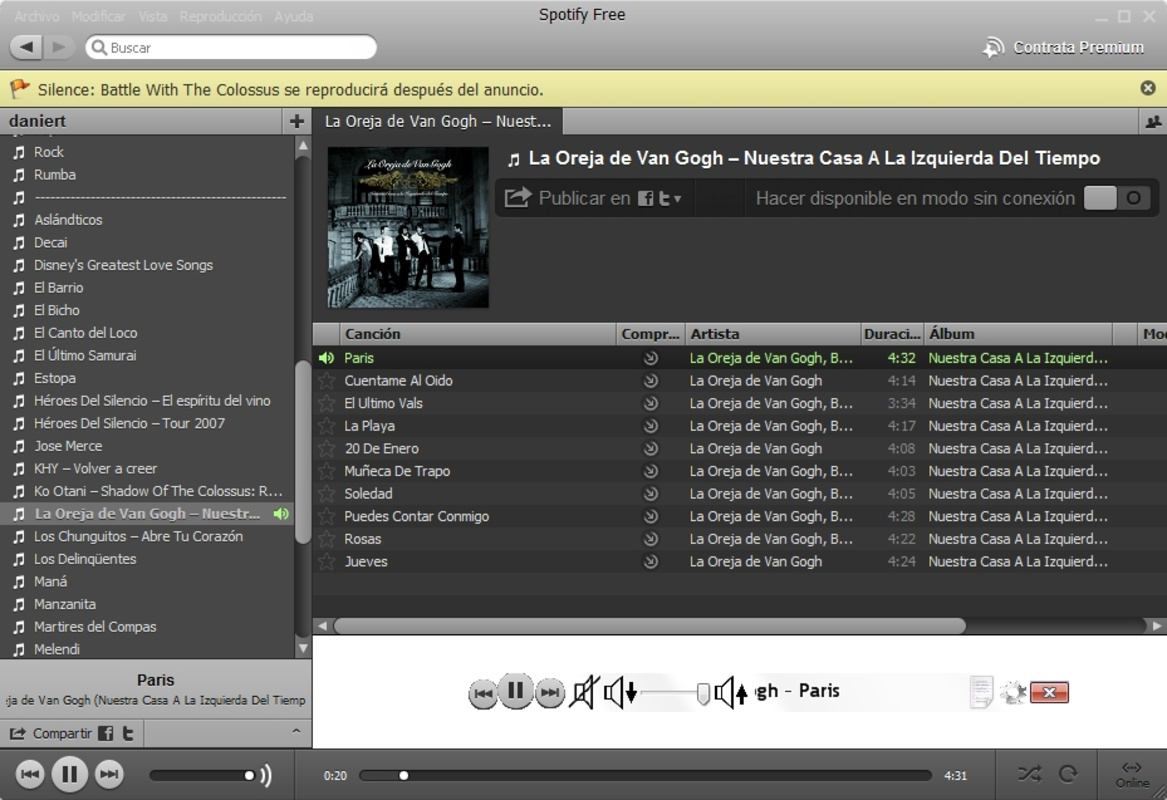
Task: Click the song progress seek bar
Action: (x=645, y=775)
